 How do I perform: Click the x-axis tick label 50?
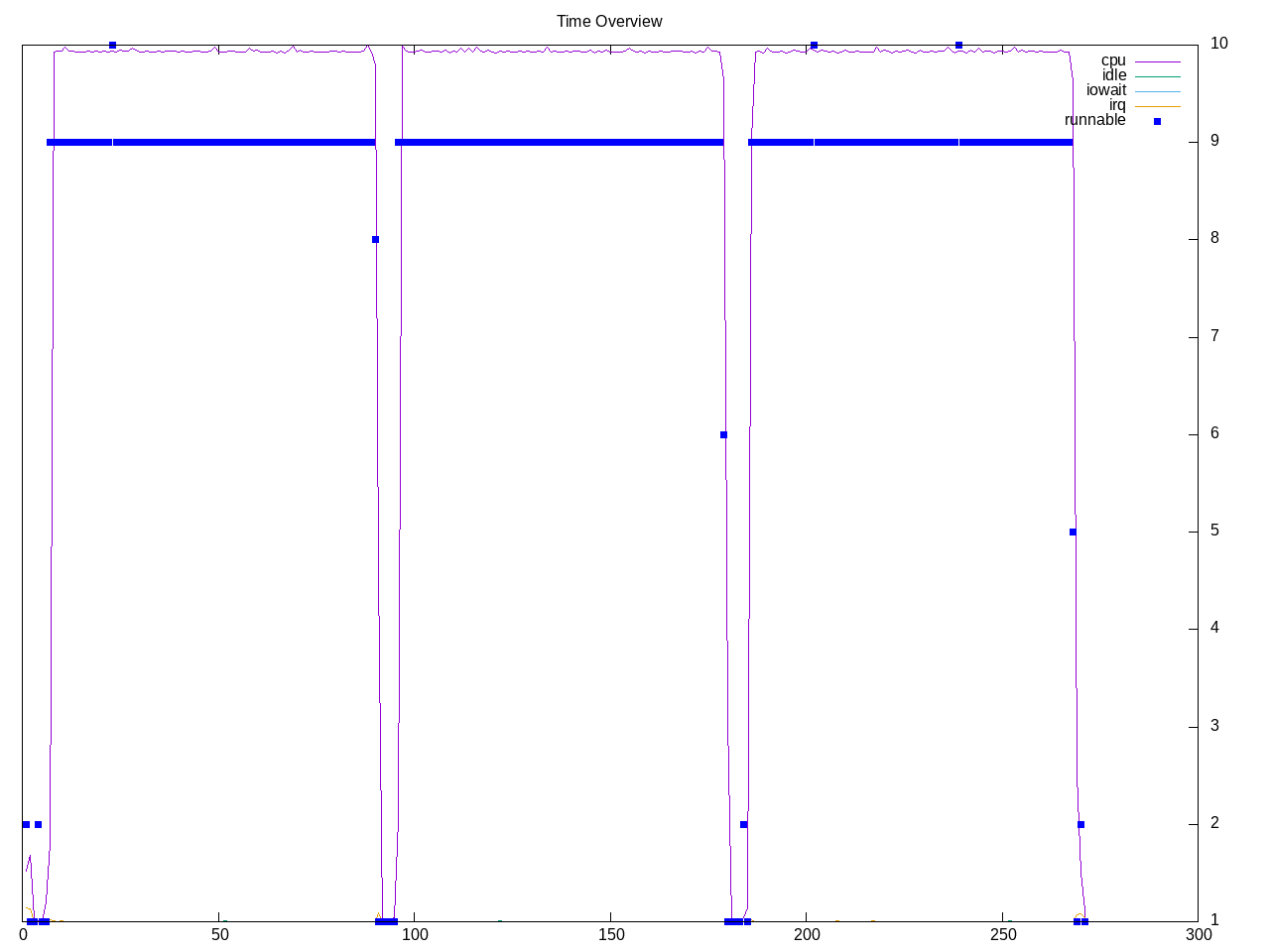[220, 934]
